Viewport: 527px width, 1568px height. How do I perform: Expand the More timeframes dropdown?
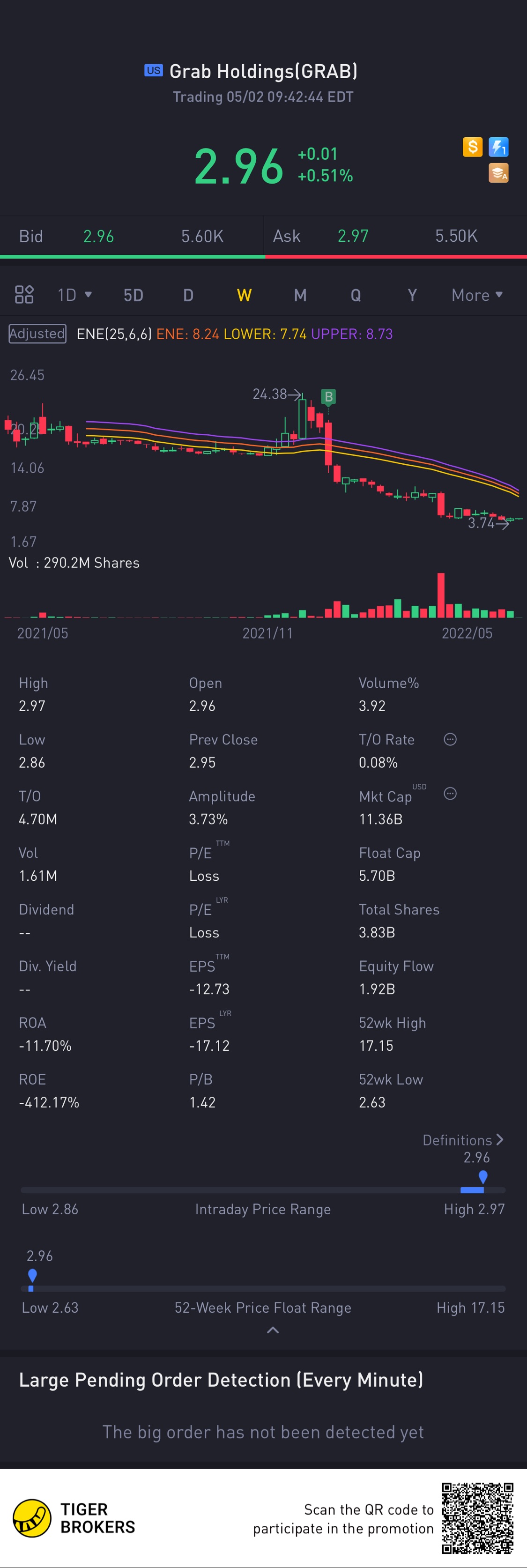476,295
